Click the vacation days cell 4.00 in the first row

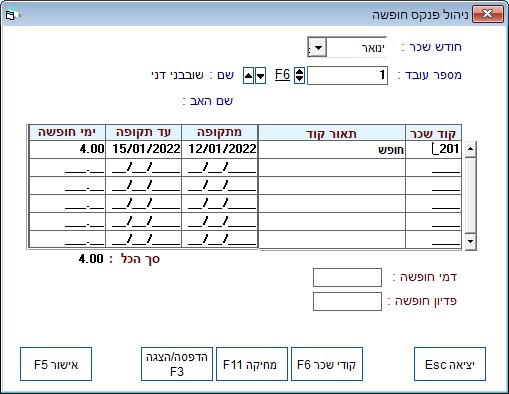(67, 149)
